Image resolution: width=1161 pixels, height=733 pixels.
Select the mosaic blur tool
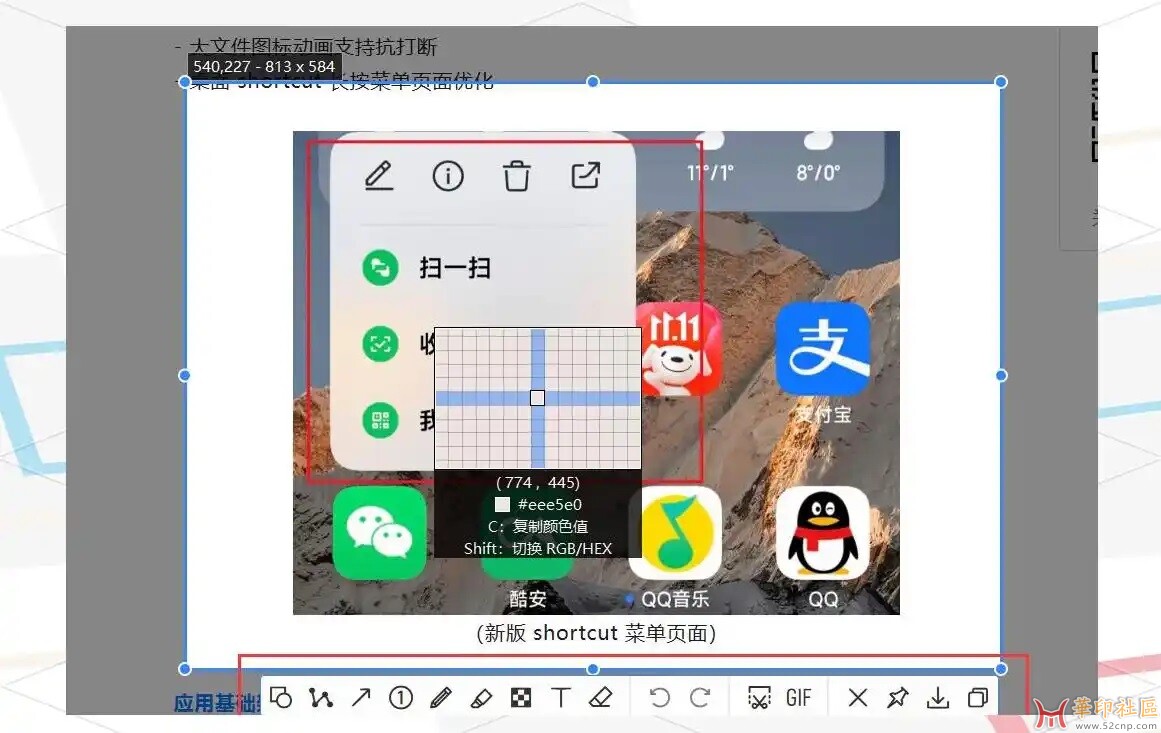pos(521,697)
